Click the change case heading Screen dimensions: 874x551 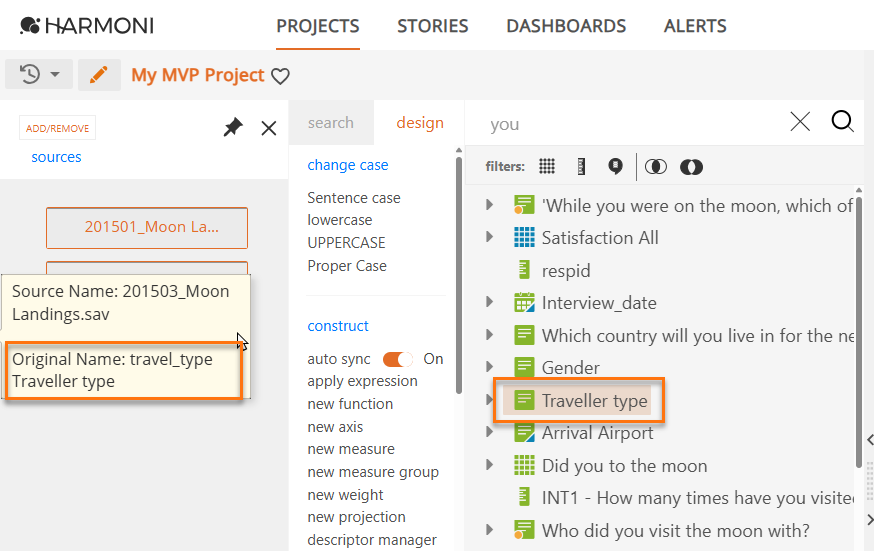[x=348, y=165]
